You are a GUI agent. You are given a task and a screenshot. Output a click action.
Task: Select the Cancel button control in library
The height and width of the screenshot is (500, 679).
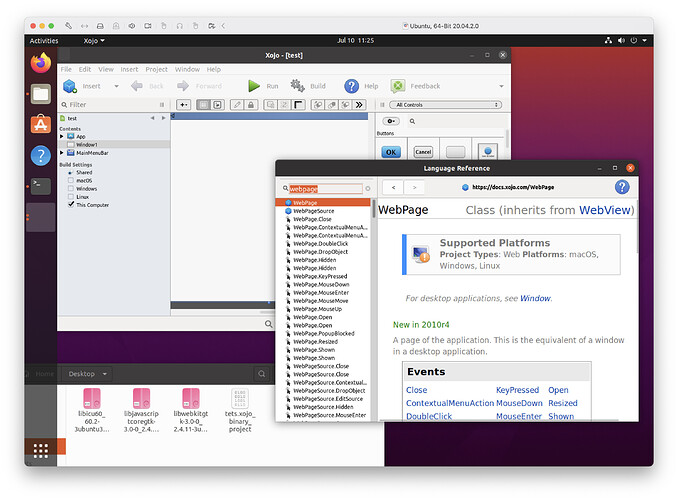[x=423, y=152]
